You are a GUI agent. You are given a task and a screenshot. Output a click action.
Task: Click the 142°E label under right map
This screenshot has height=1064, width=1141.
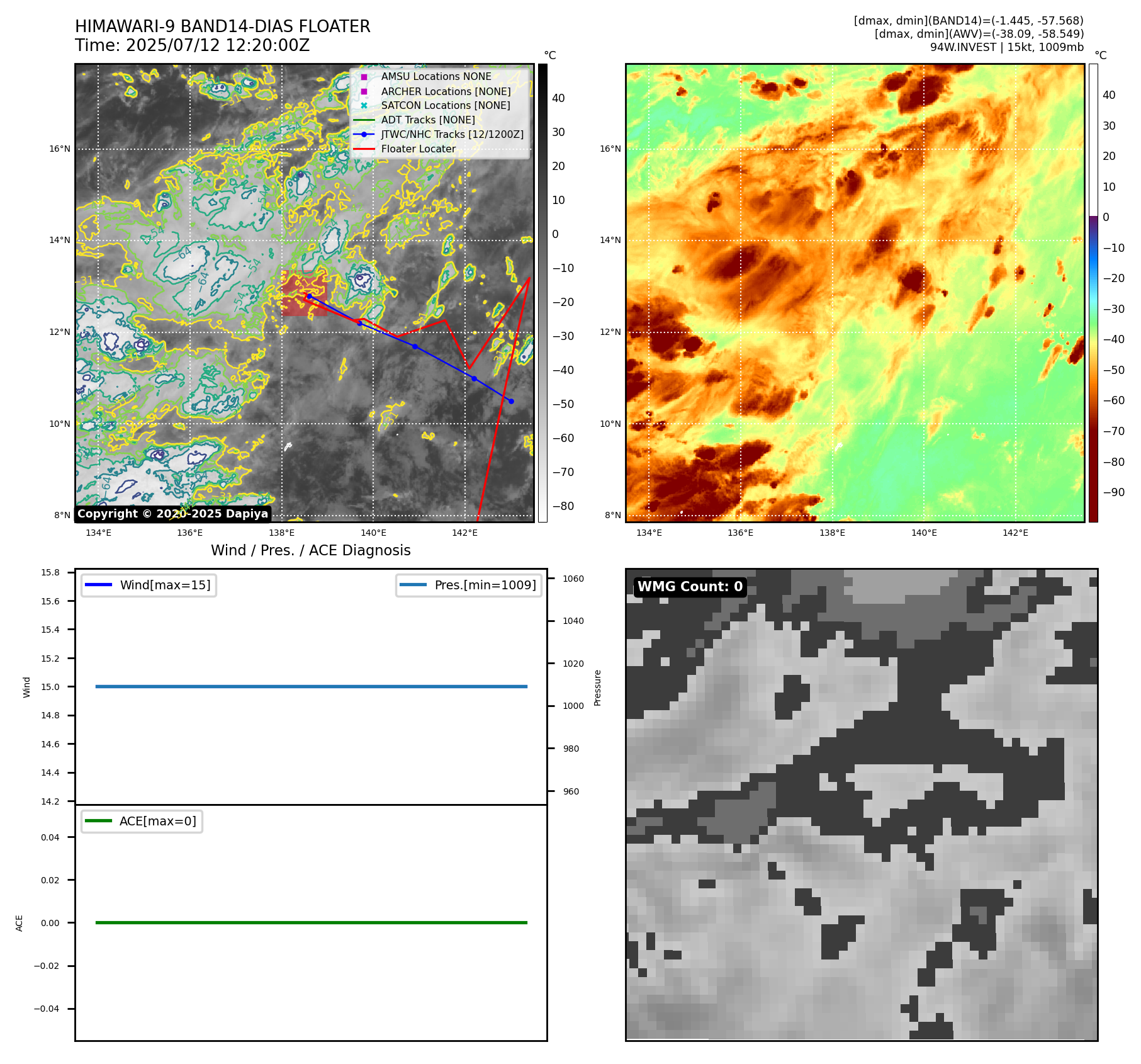click(x=1015, y=533)
